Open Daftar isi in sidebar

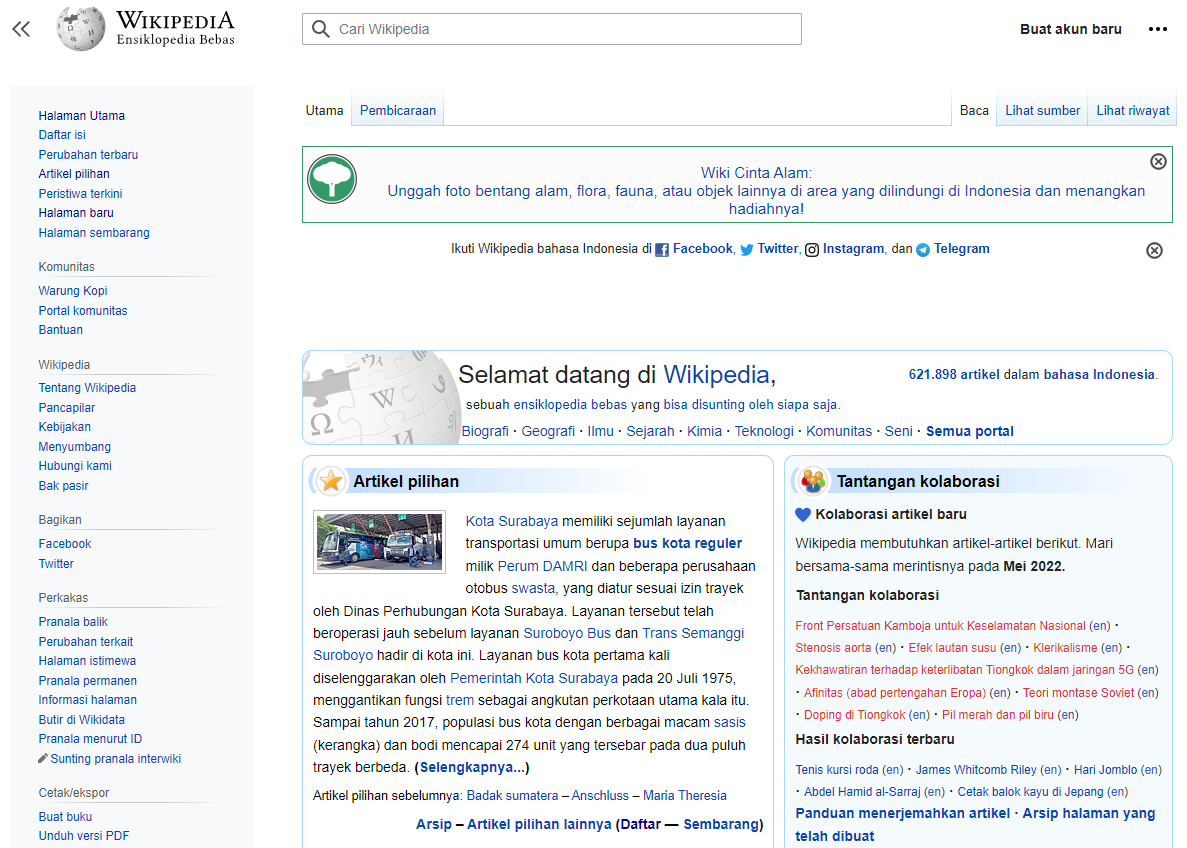pos(62,135)
